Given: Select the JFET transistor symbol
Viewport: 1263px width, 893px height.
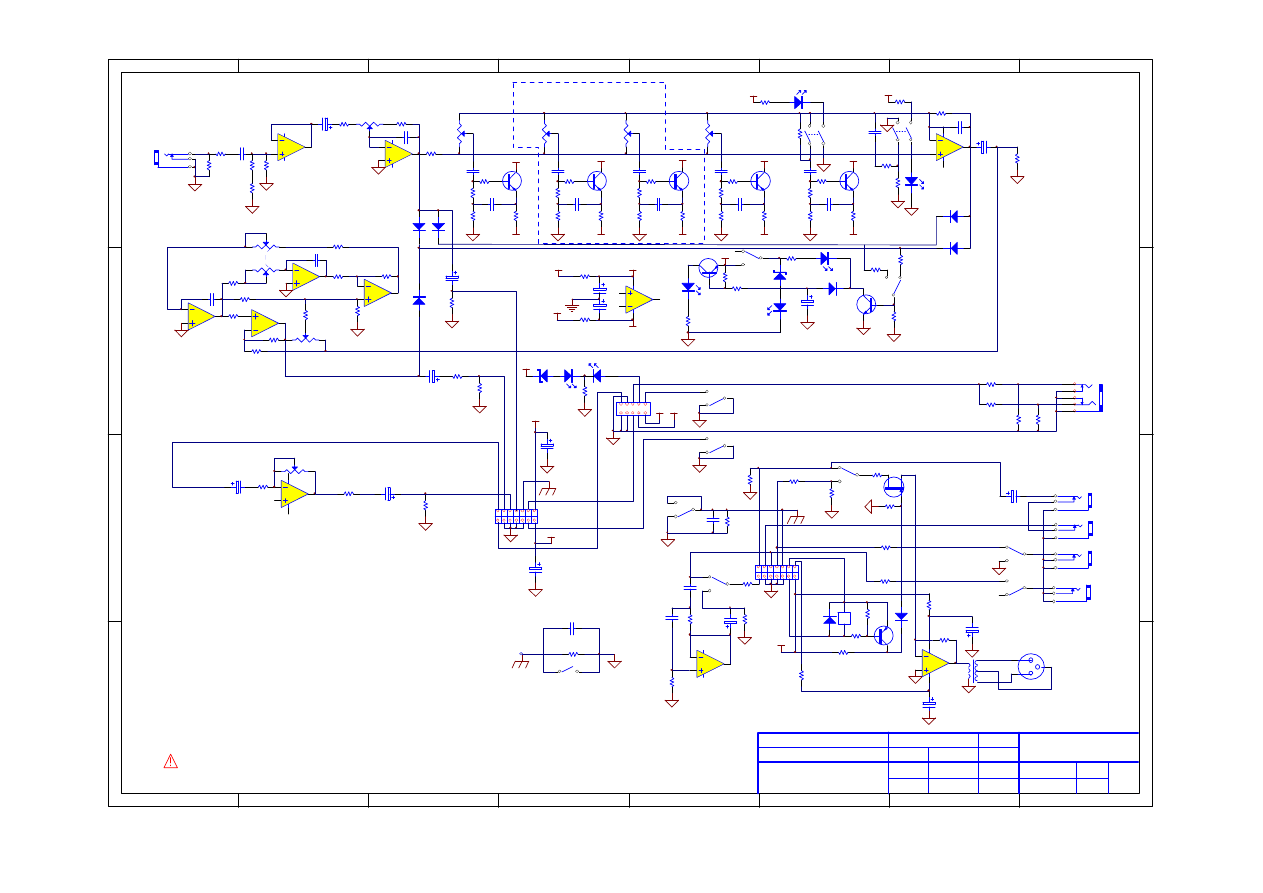Looking at the screenshot, I should coord(894,487).
